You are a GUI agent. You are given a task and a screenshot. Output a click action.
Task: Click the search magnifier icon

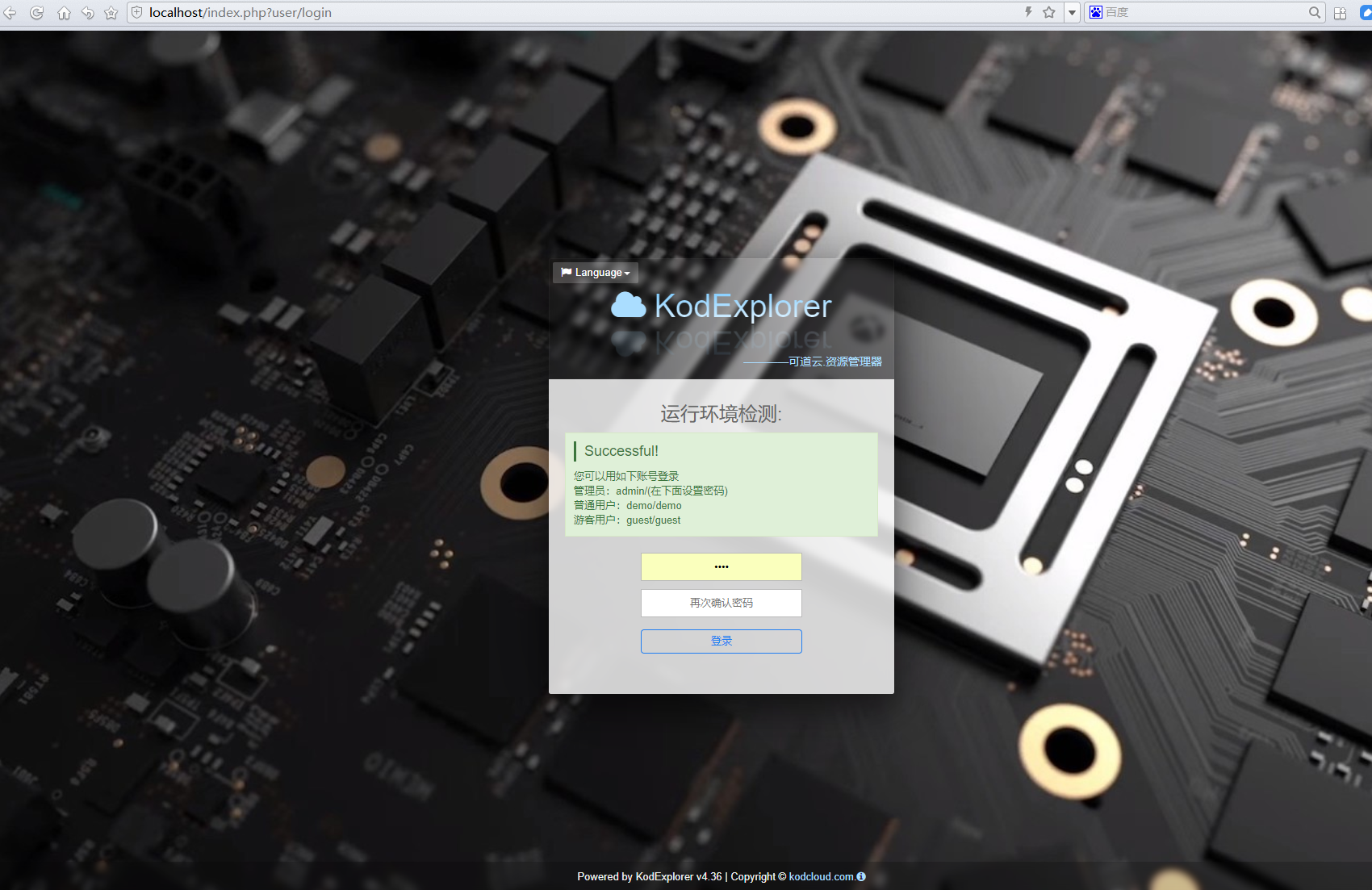(x=1315, y=12)
